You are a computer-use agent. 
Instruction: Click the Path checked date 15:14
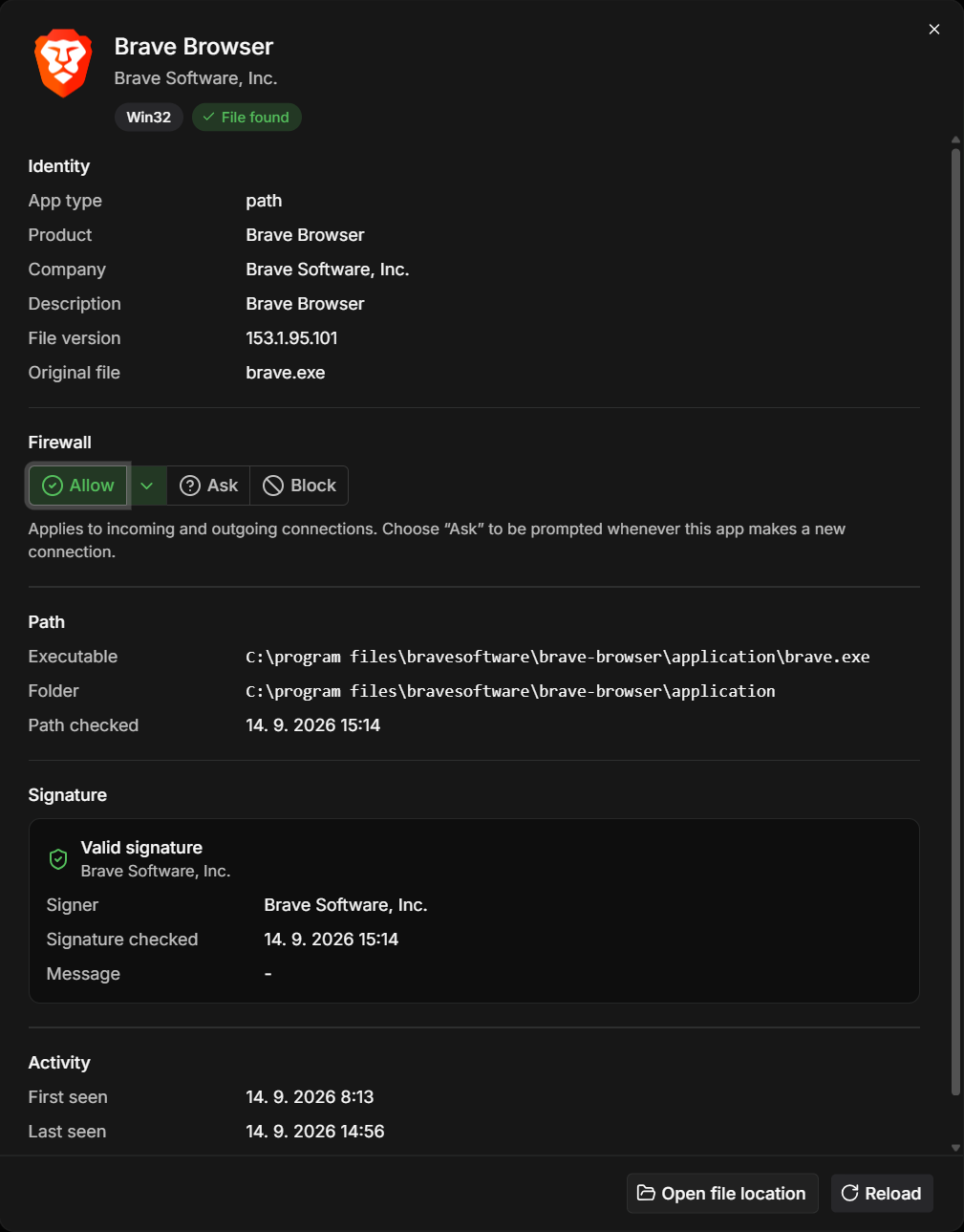(313, 725)
